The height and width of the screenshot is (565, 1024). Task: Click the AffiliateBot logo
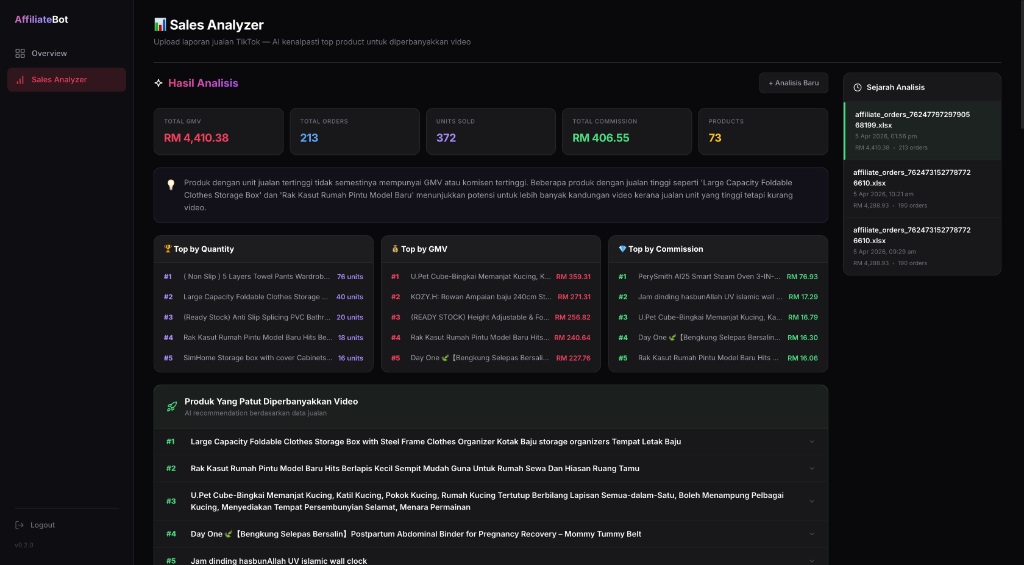(x=41, y=20)
